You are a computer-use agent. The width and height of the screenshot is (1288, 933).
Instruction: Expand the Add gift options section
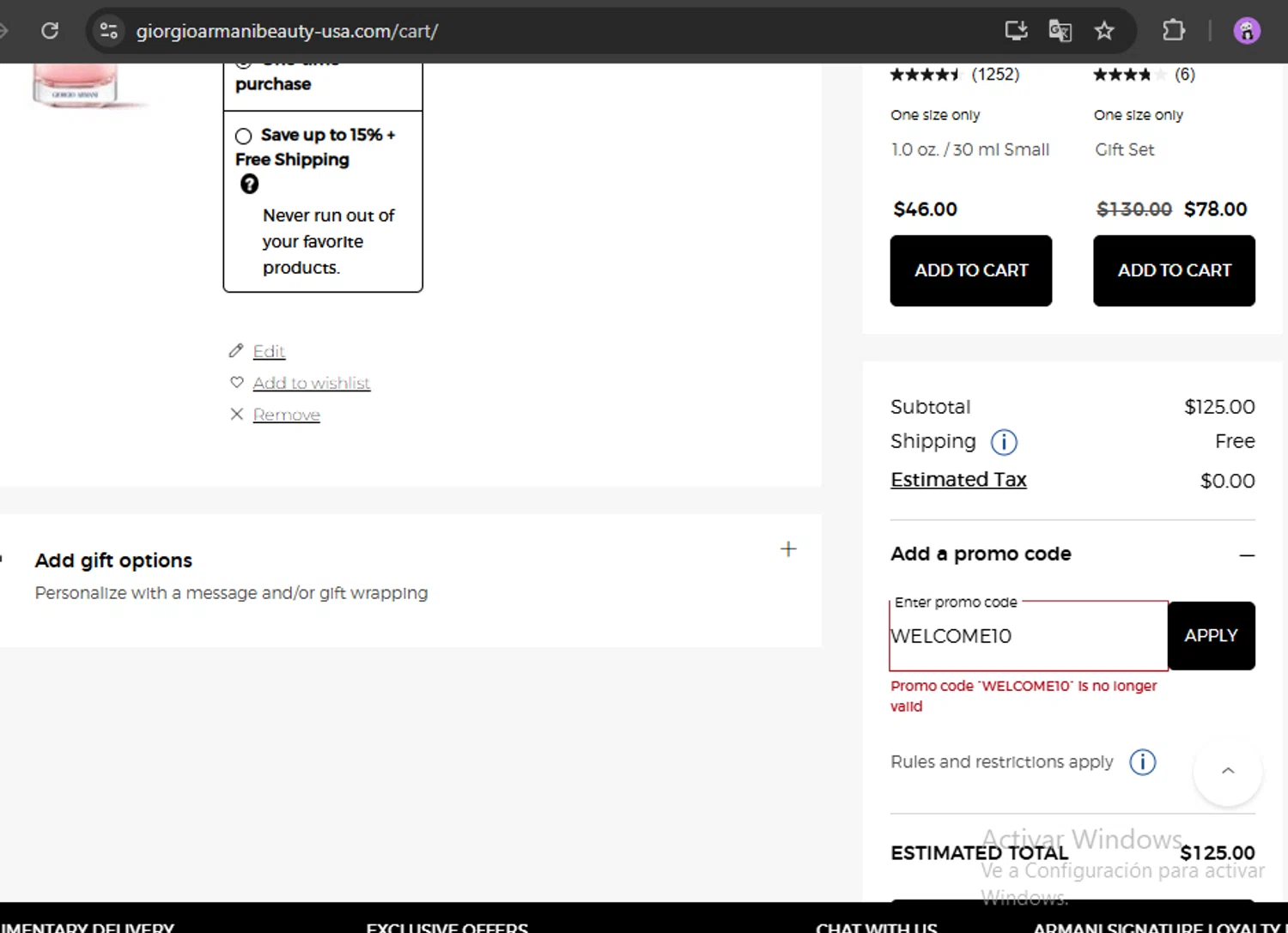(788, 549)
